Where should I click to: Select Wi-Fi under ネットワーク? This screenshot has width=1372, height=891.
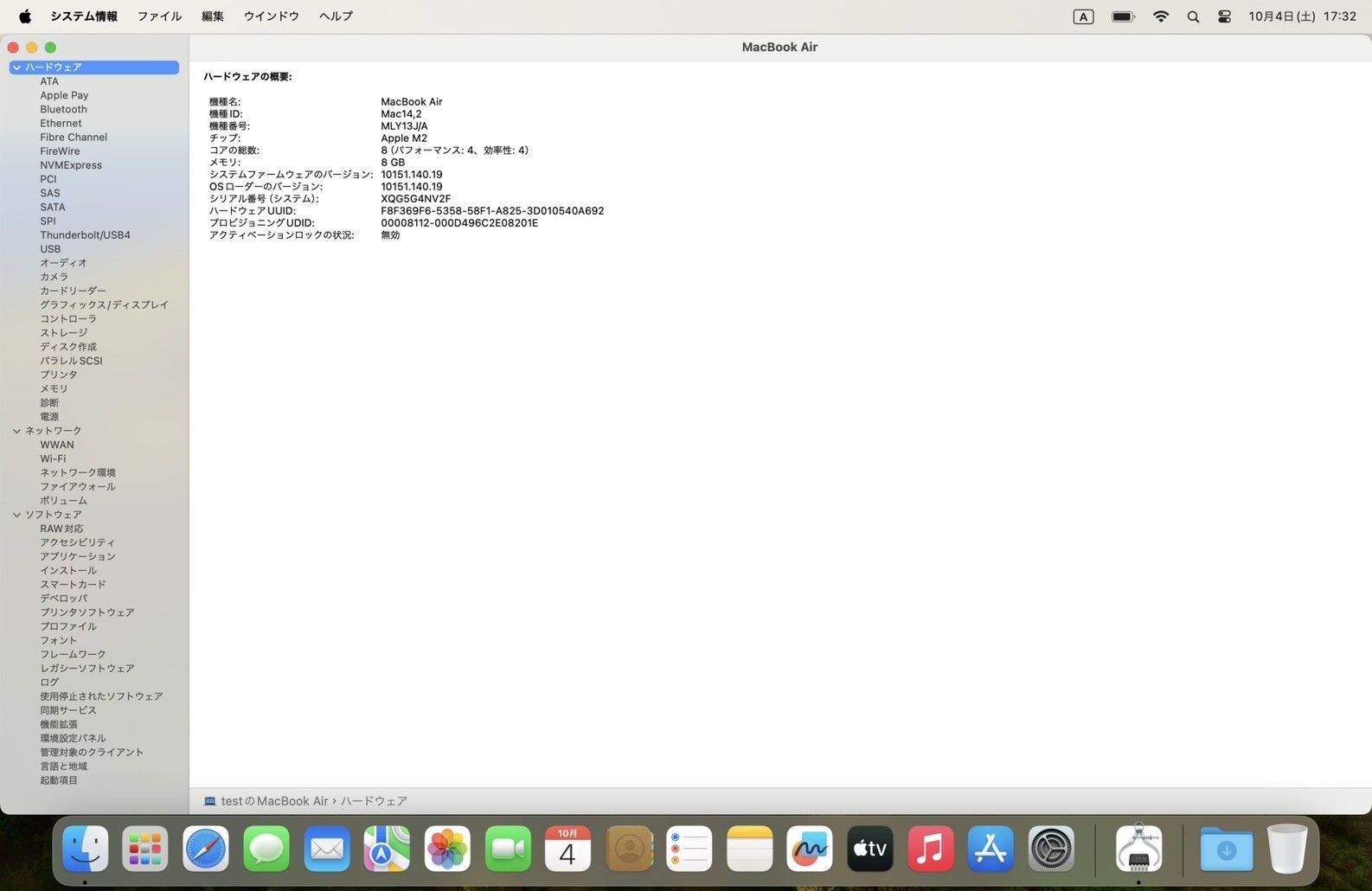(x=53, y=459)
